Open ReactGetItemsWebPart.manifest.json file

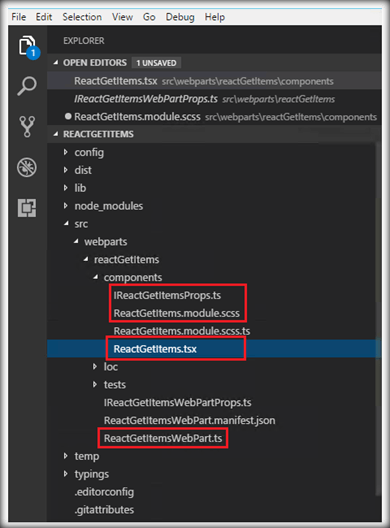[190, 420]
